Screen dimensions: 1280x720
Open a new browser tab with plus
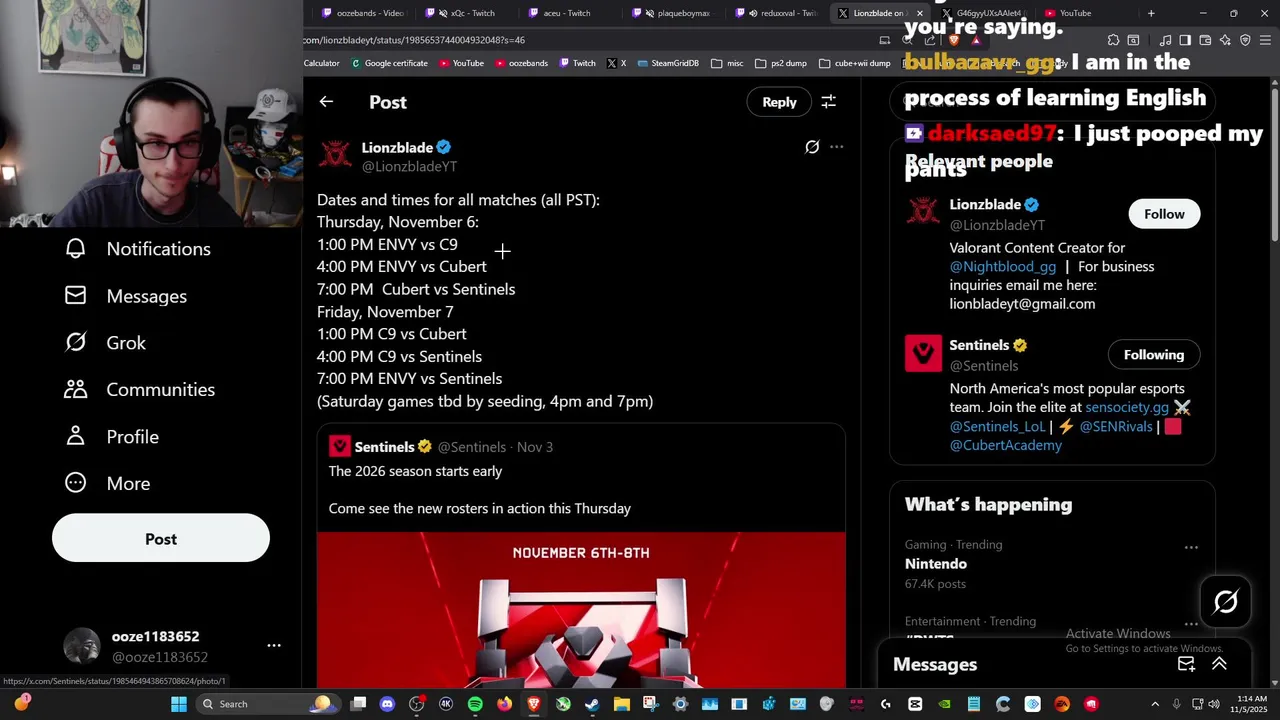(1151, 13)
